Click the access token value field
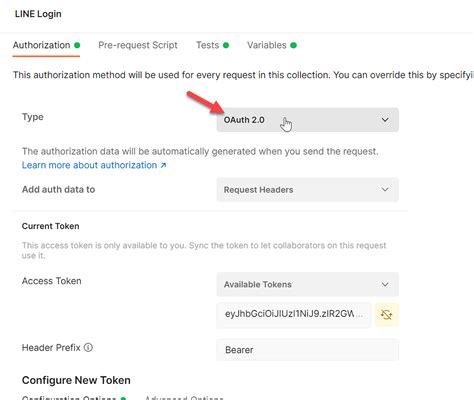The width and height of the screenshot is (474, 400). coord(294,315)
